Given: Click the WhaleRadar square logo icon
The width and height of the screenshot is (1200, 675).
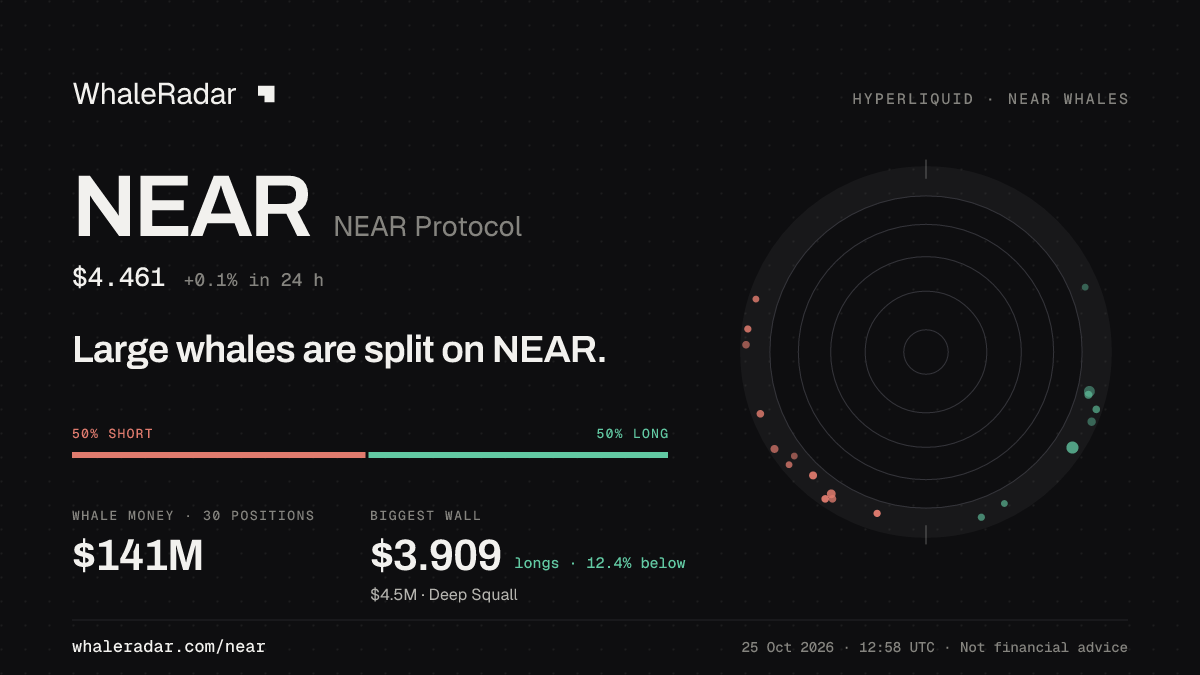Looking at the screenshot, I should [266, 94].
